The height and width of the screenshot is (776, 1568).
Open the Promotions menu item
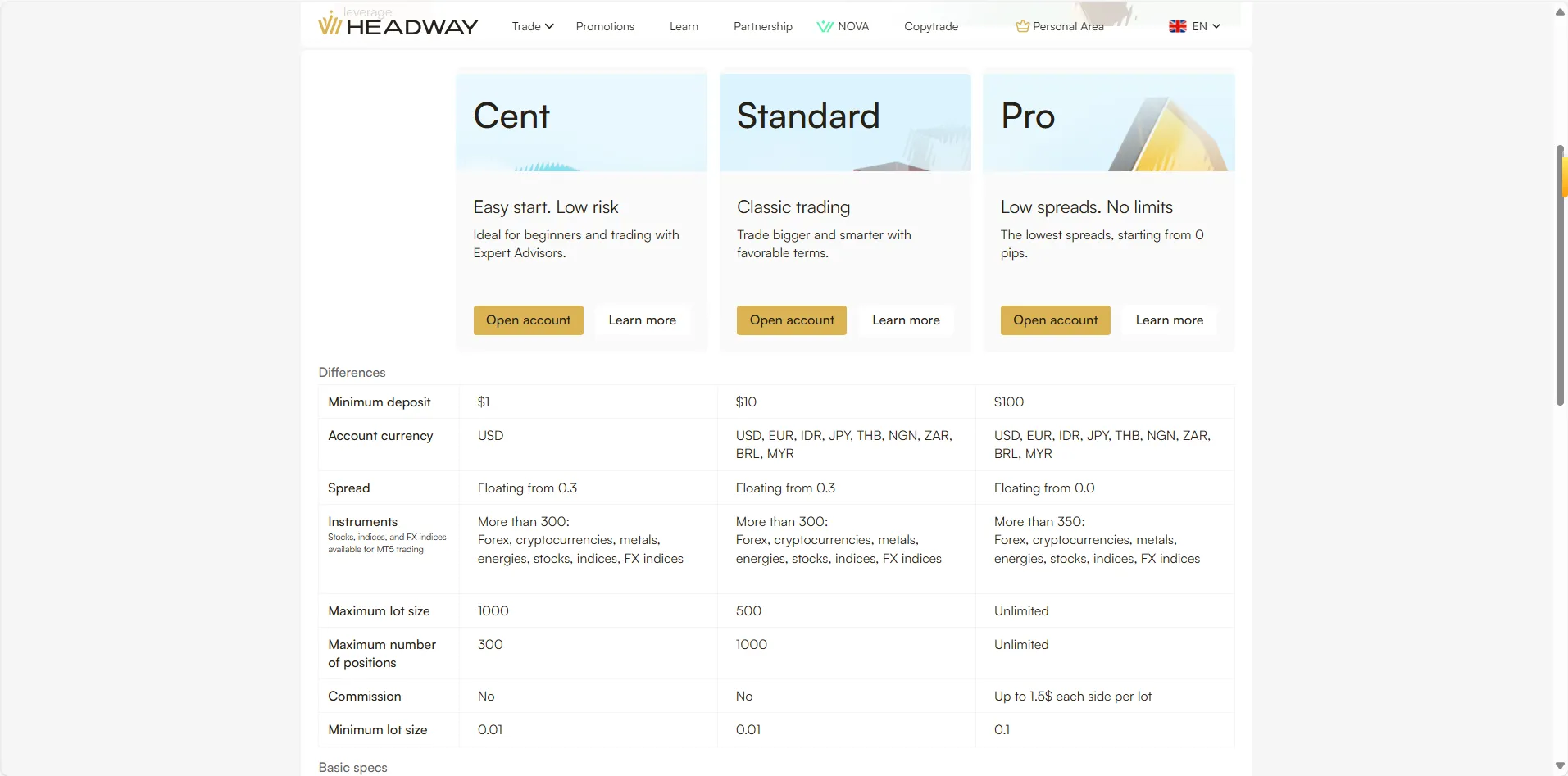(x=605, y=26)
